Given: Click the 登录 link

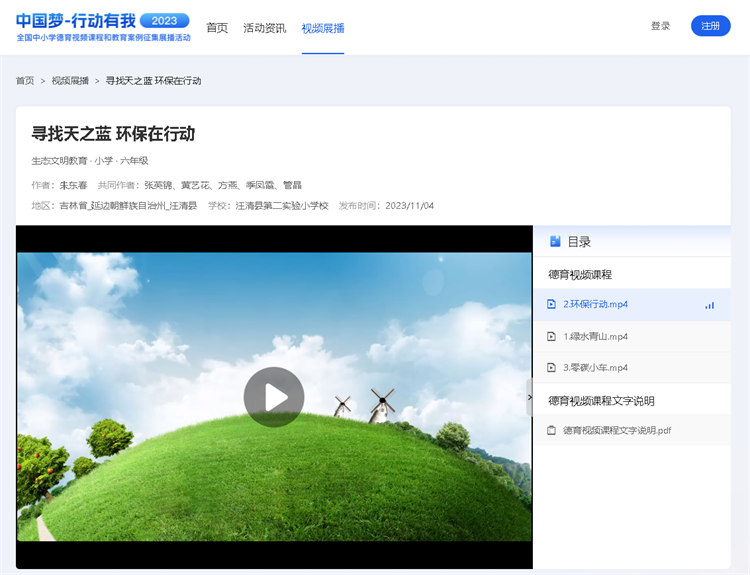Looking at the screenshot, I should pos(661,26).
